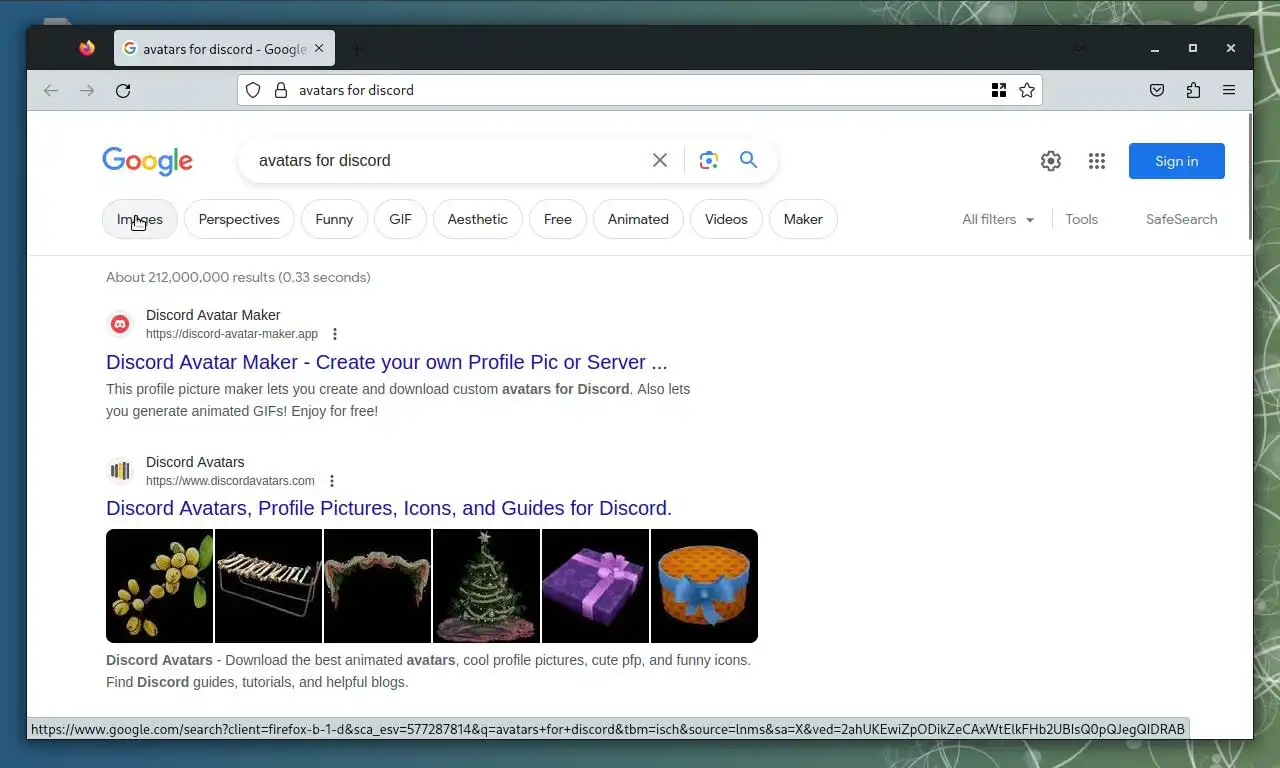Go back to previous page

pyautogui.click(x=51, y=90)
